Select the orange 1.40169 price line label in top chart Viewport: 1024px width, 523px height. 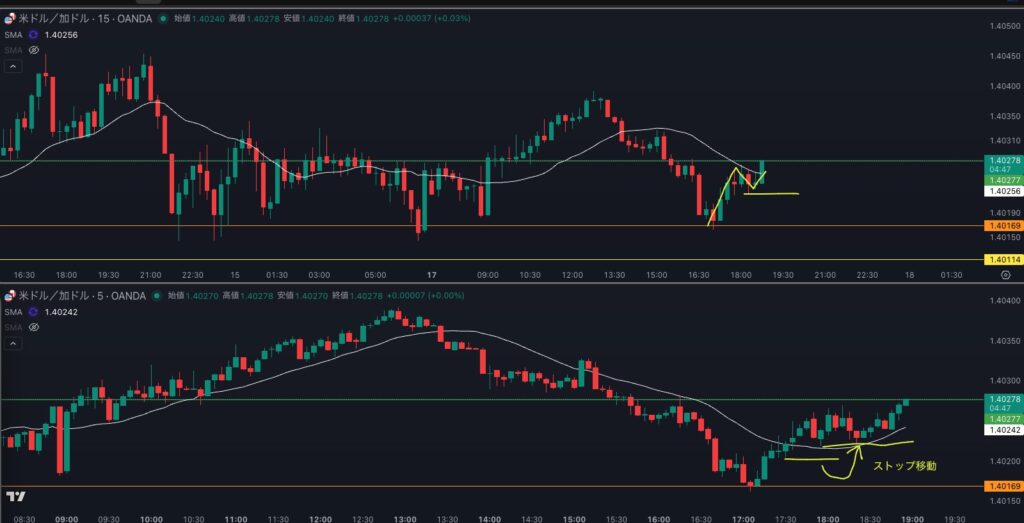(x=1002, y=226)
